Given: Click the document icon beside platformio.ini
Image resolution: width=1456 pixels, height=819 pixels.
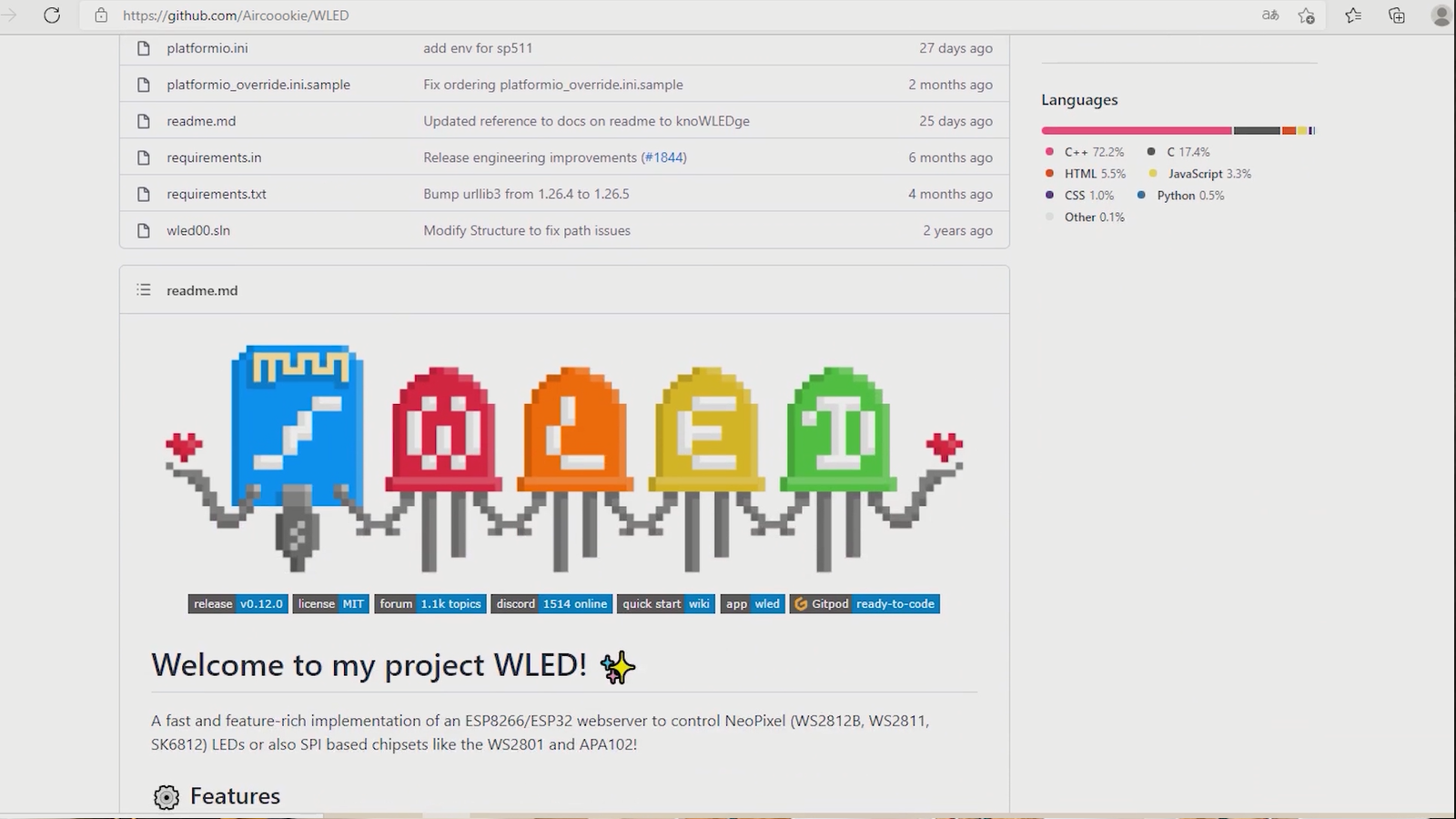Looking at the screenshot, I should pos(143,47).
